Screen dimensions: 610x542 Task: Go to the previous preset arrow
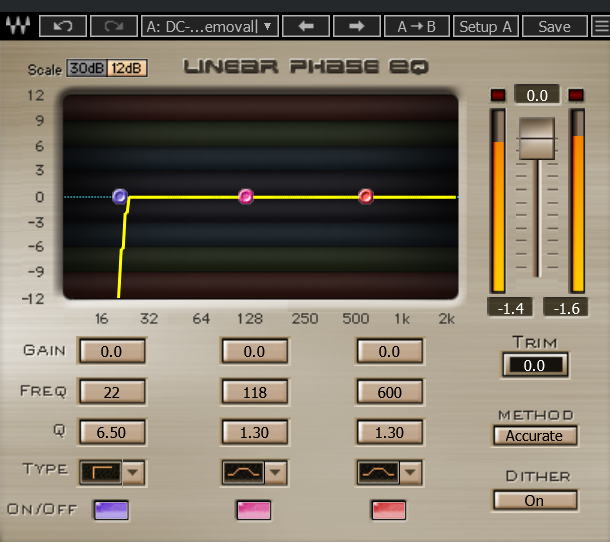[x=306, y=26]
